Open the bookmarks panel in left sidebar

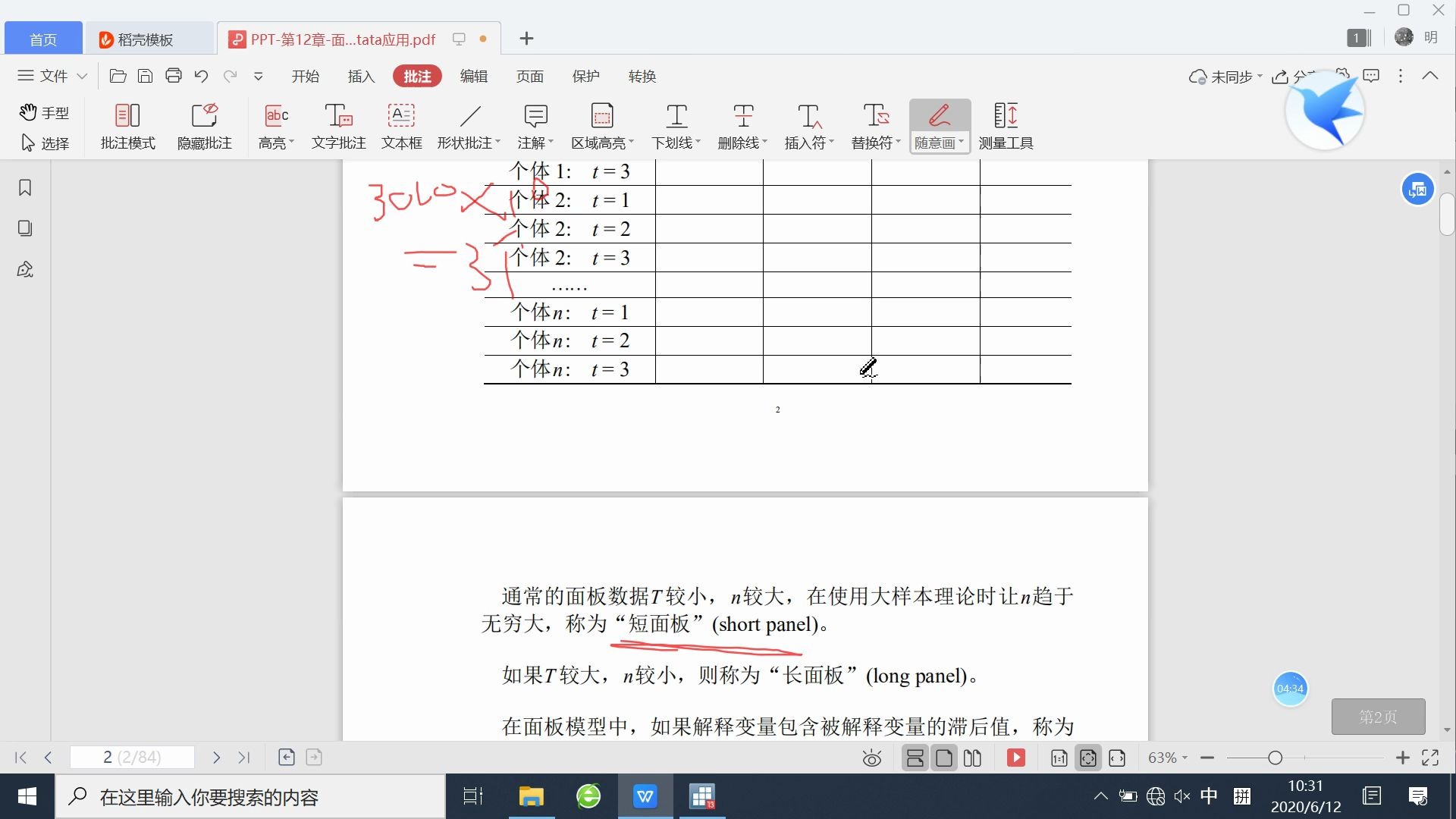click(24, 187)
